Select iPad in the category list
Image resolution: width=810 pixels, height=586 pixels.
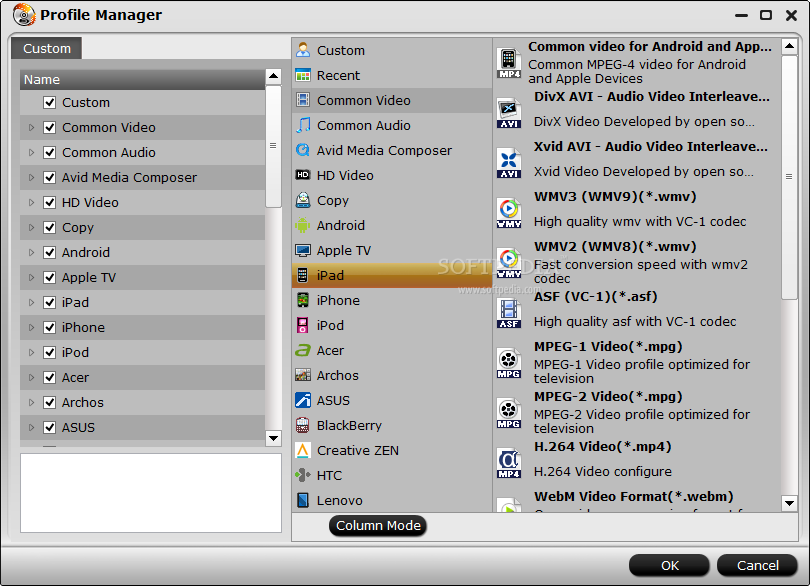pos(392,275)
